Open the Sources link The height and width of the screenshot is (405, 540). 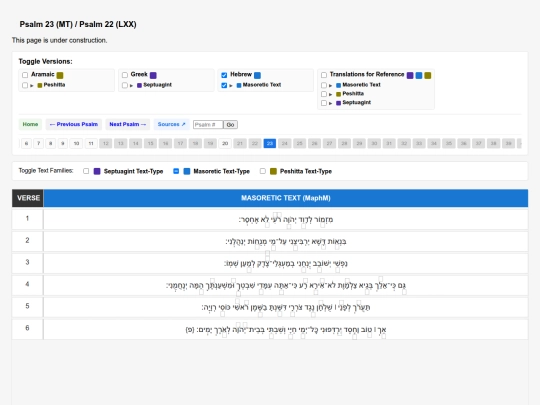click(x=172, y=124)
